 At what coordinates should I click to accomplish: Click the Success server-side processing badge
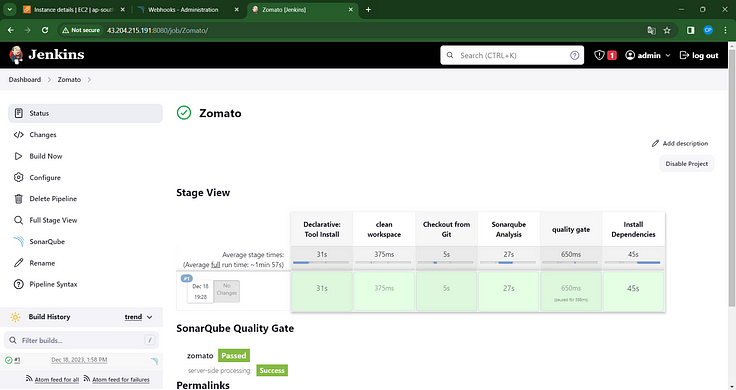272,370
